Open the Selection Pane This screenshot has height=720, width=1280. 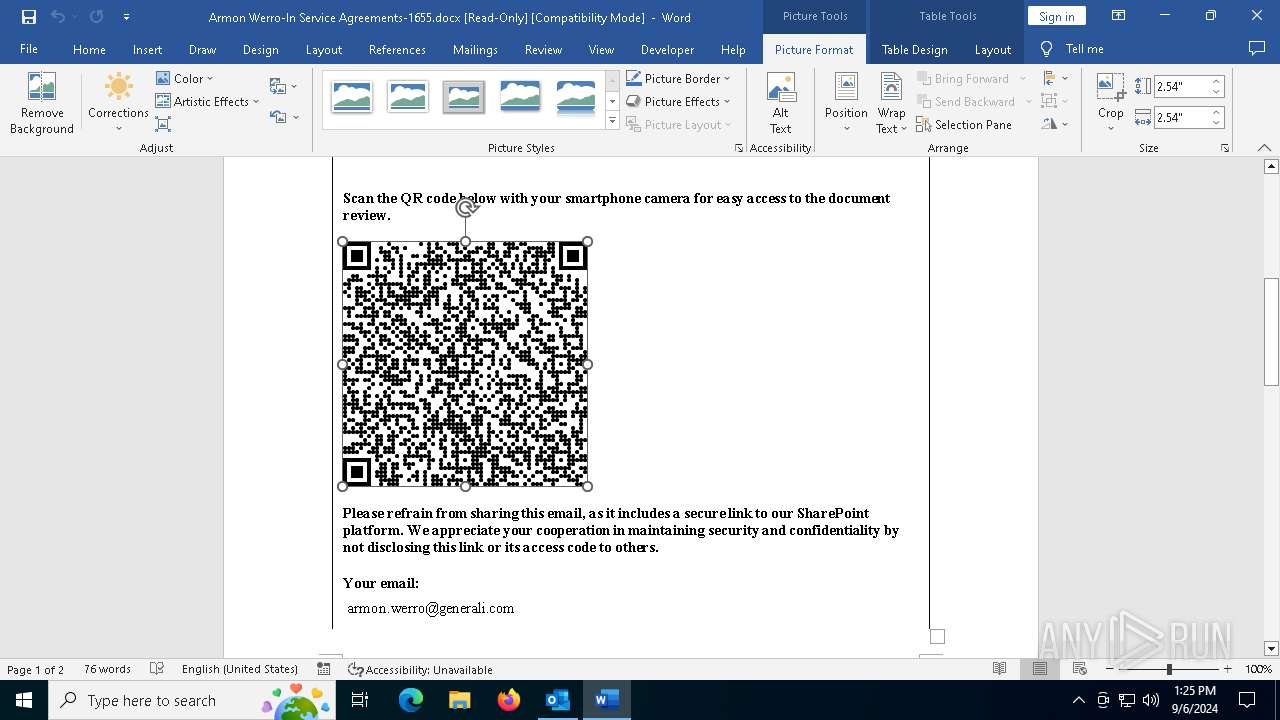tap(964, 124)
